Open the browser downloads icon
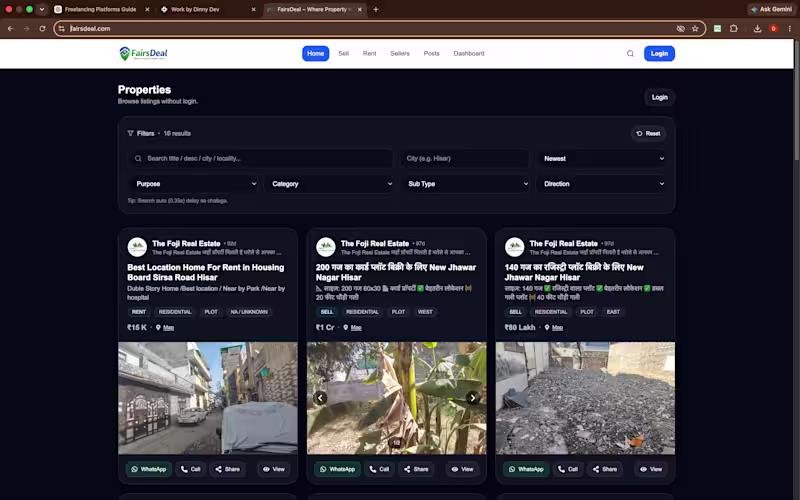Screen dimensions: 800x500 coord(757,29)
